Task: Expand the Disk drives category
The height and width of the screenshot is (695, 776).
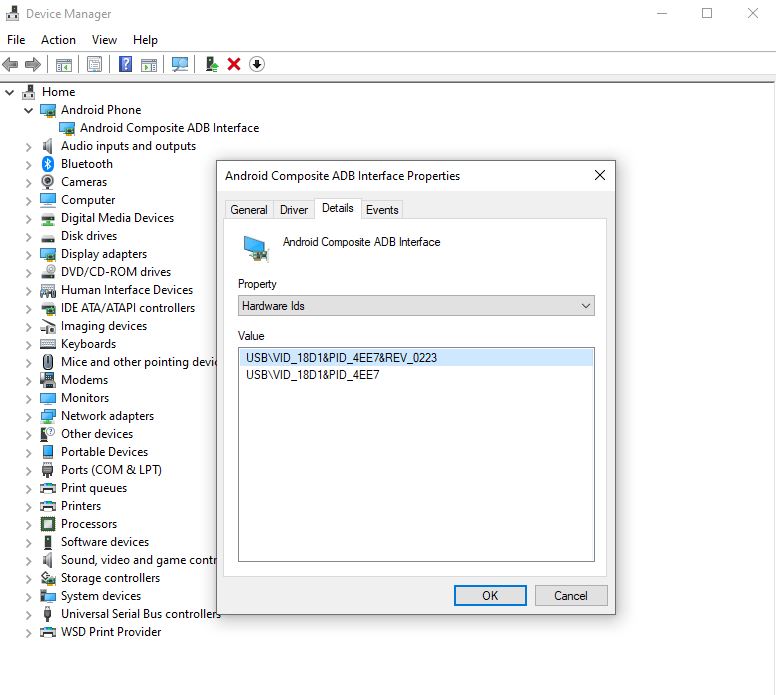Action: (x=28, y=237)
